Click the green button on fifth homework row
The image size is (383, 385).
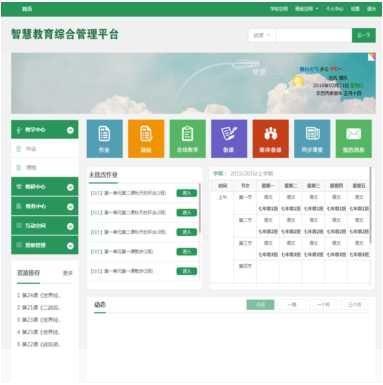(187, 271)
